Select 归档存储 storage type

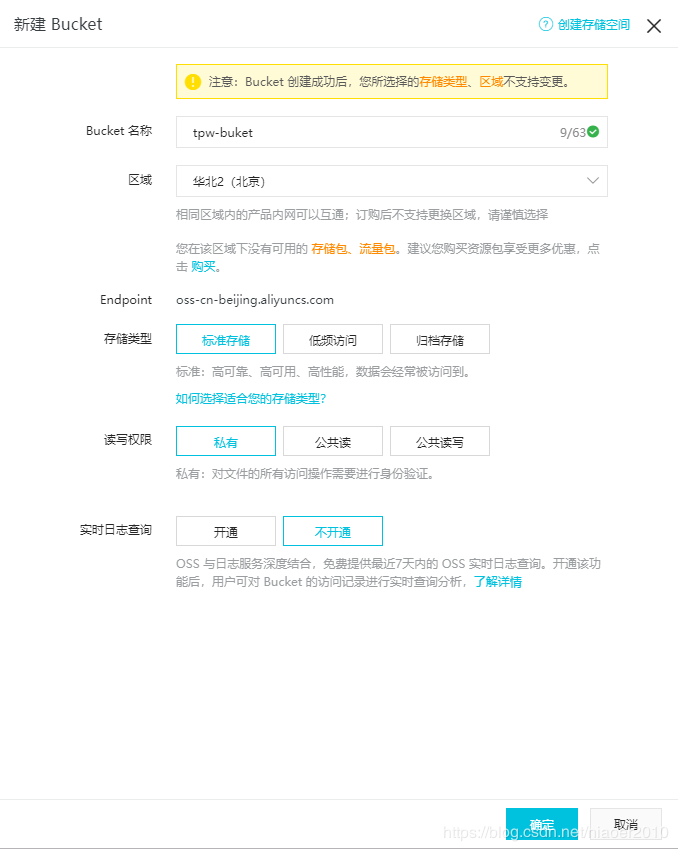[x=440, y=339]
